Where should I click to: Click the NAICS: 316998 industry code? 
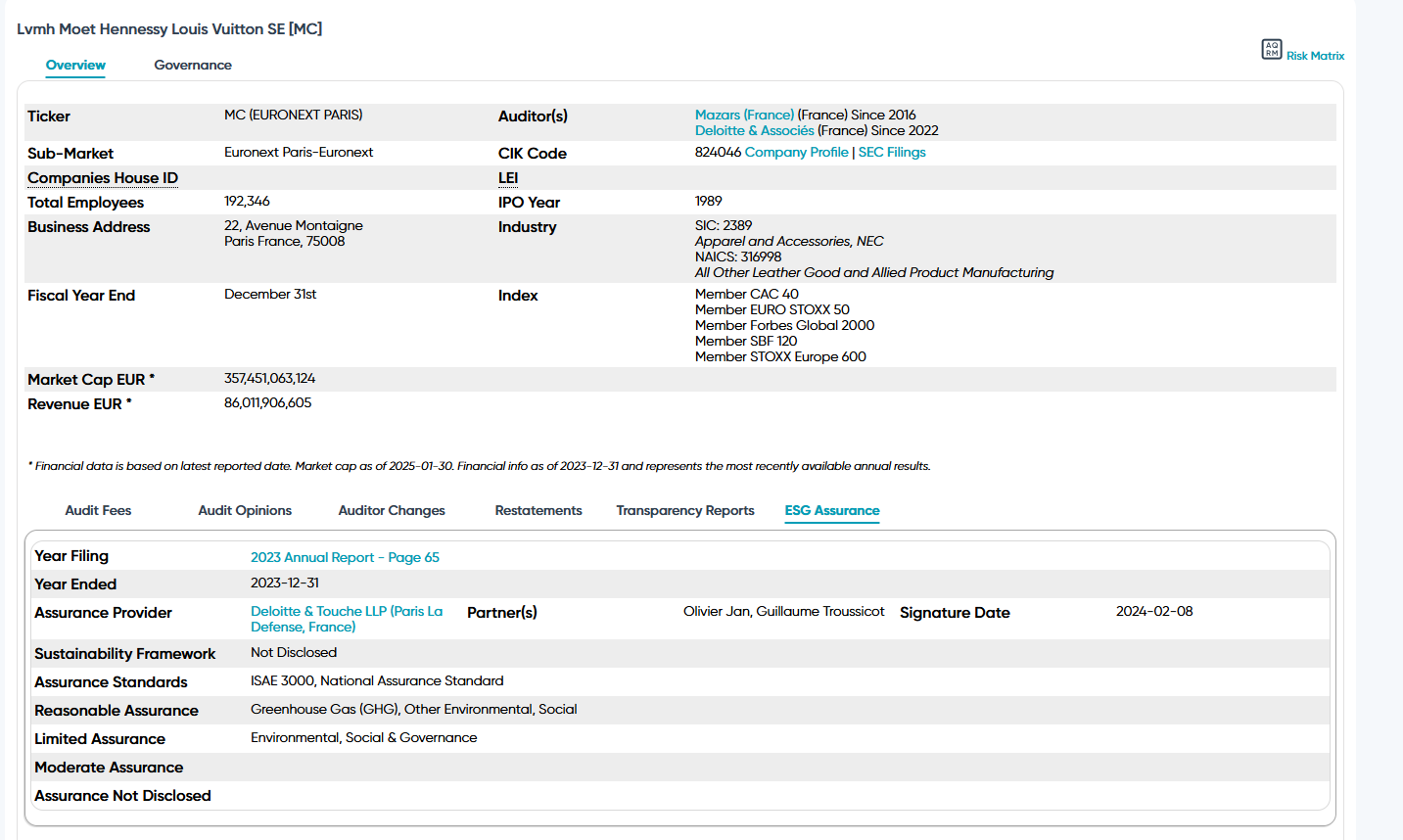[738, 257]
